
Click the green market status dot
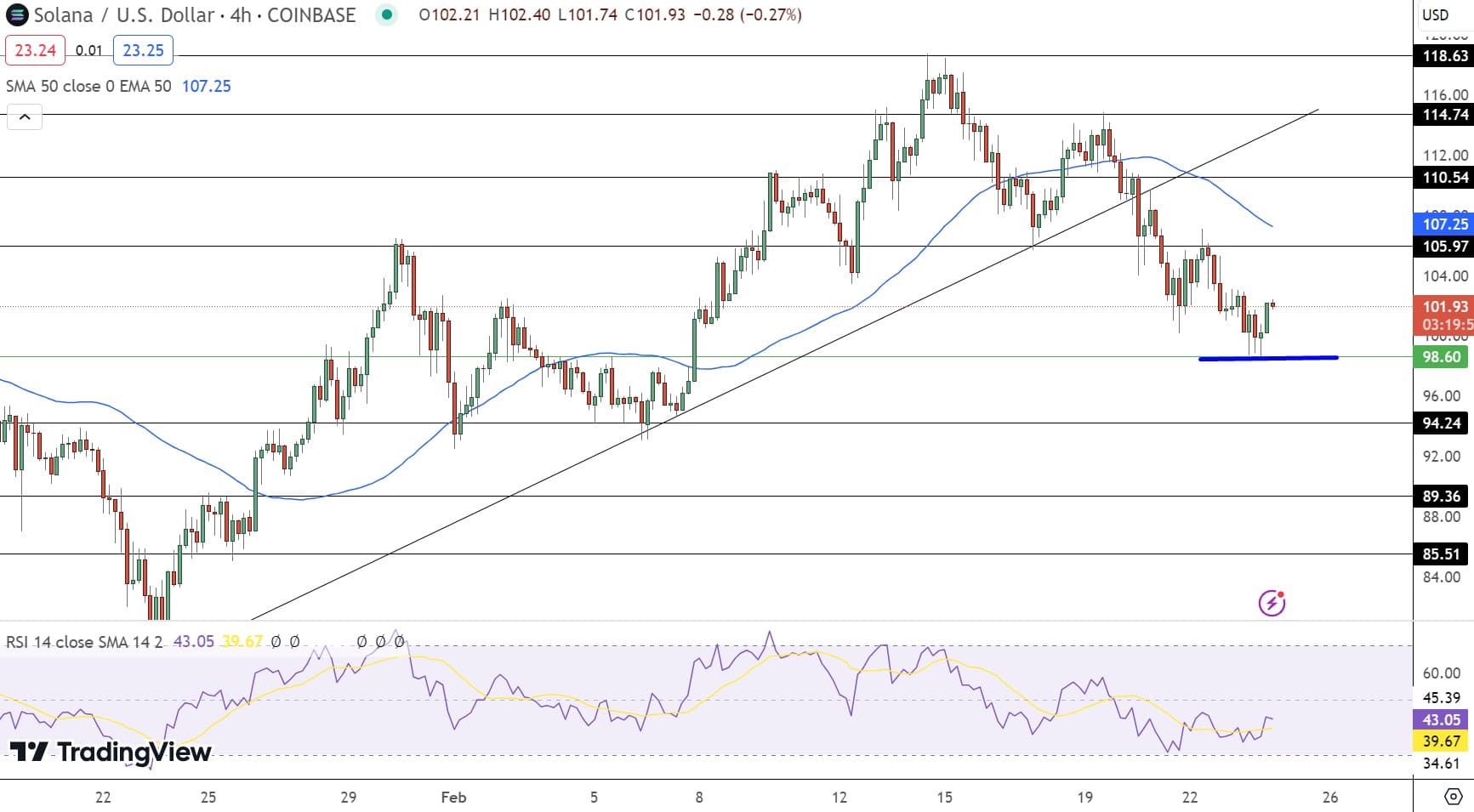(386, 14)
